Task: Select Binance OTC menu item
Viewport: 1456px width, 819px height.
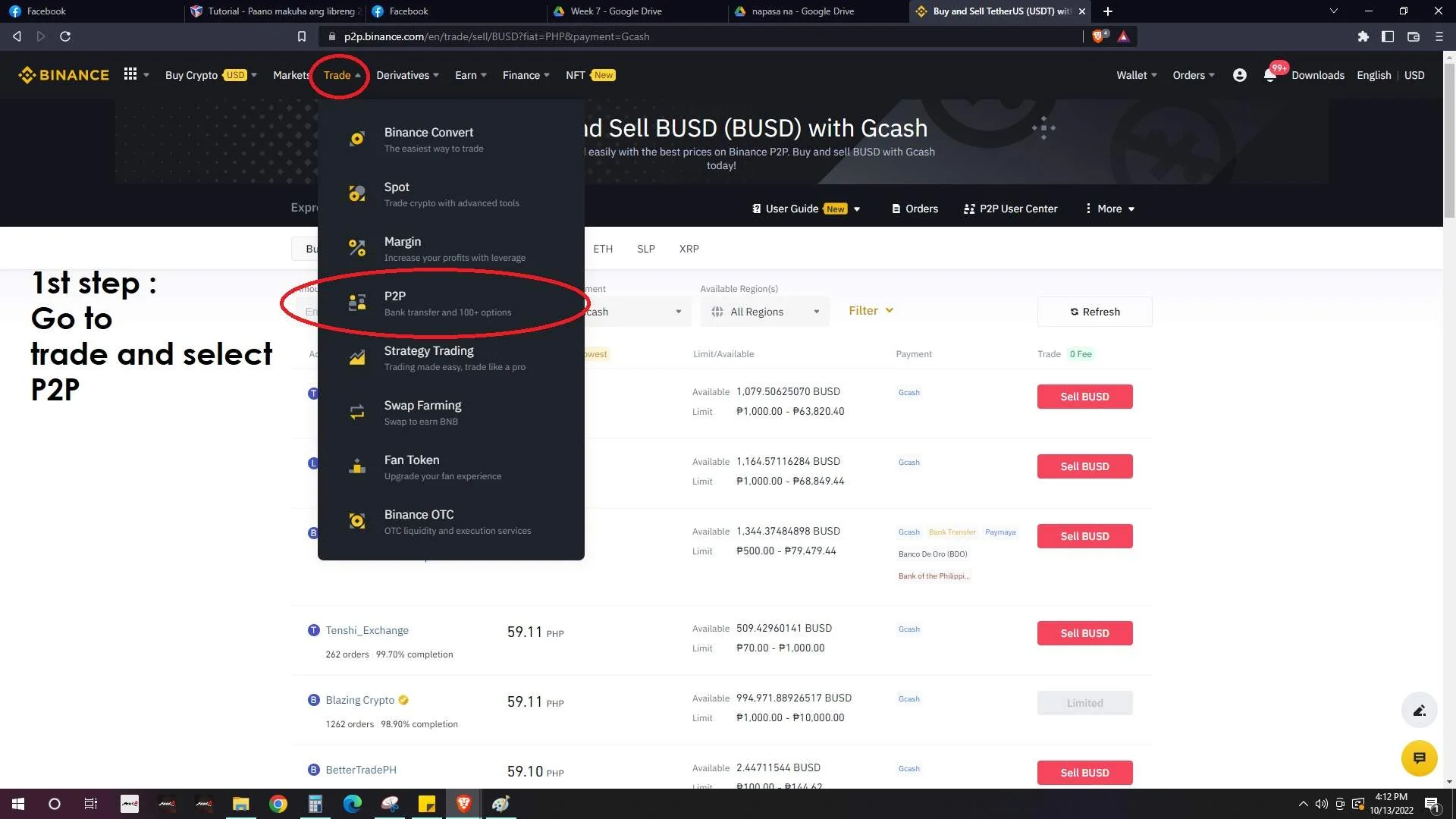Action: point(451,522)
